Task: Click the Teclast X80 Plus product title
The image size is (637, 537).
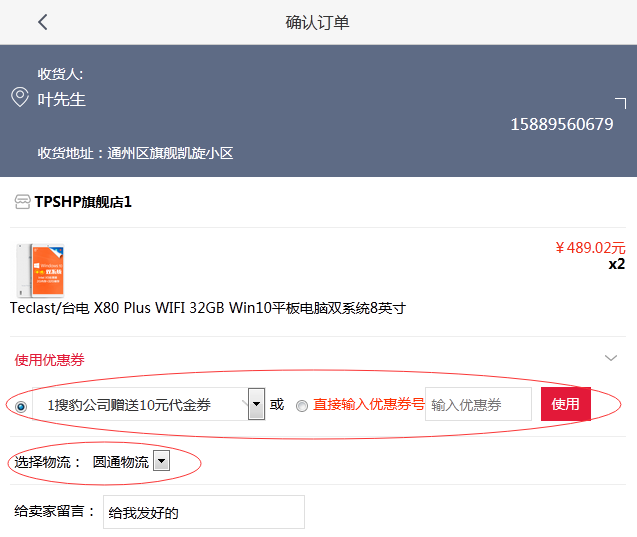Action: [x=208, y=308]
